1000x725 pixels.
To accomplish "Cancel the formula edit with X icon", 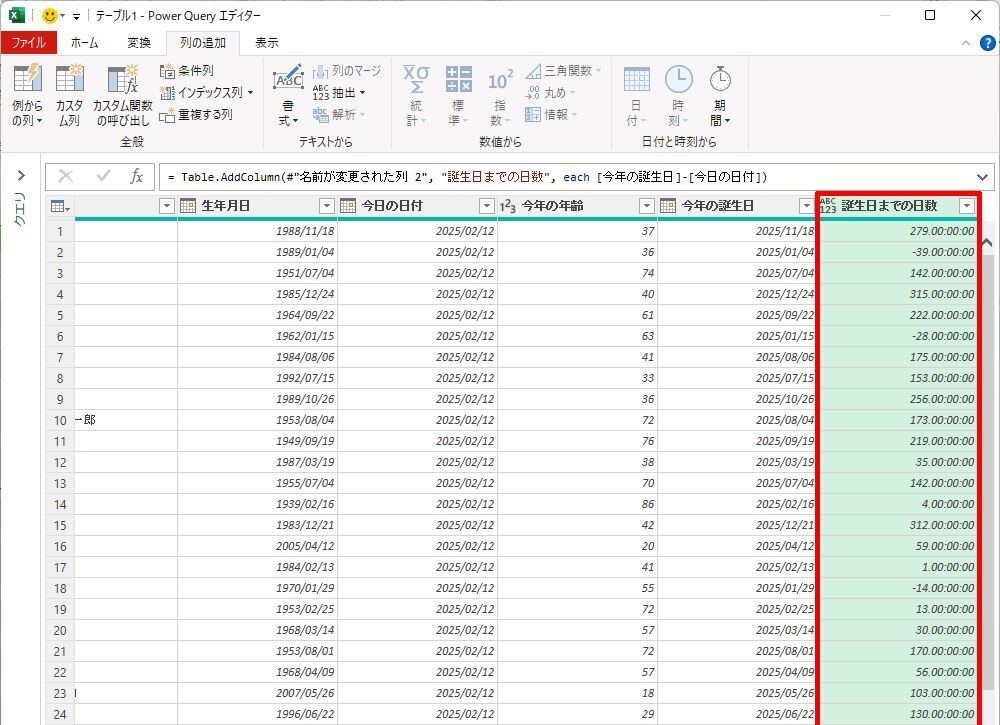I will [66, 177].
